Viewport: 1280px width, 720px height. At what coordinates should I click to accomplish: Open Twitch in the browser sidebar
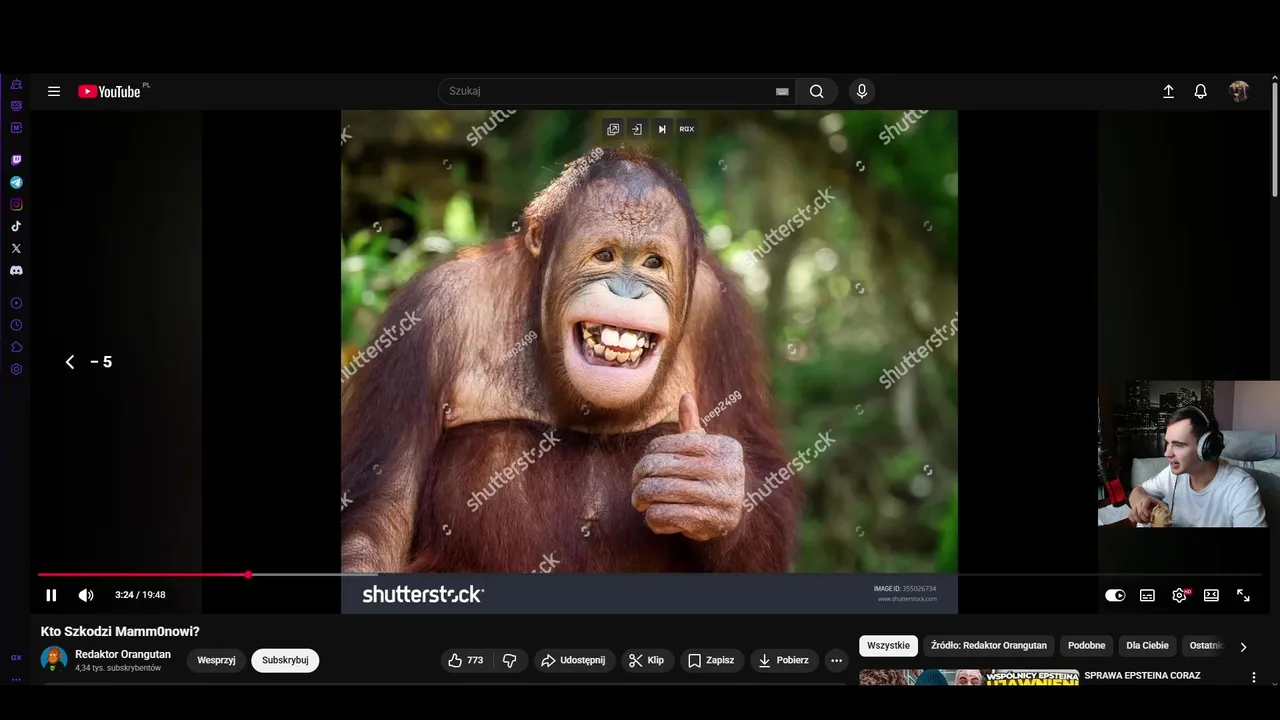click(16, 160)
